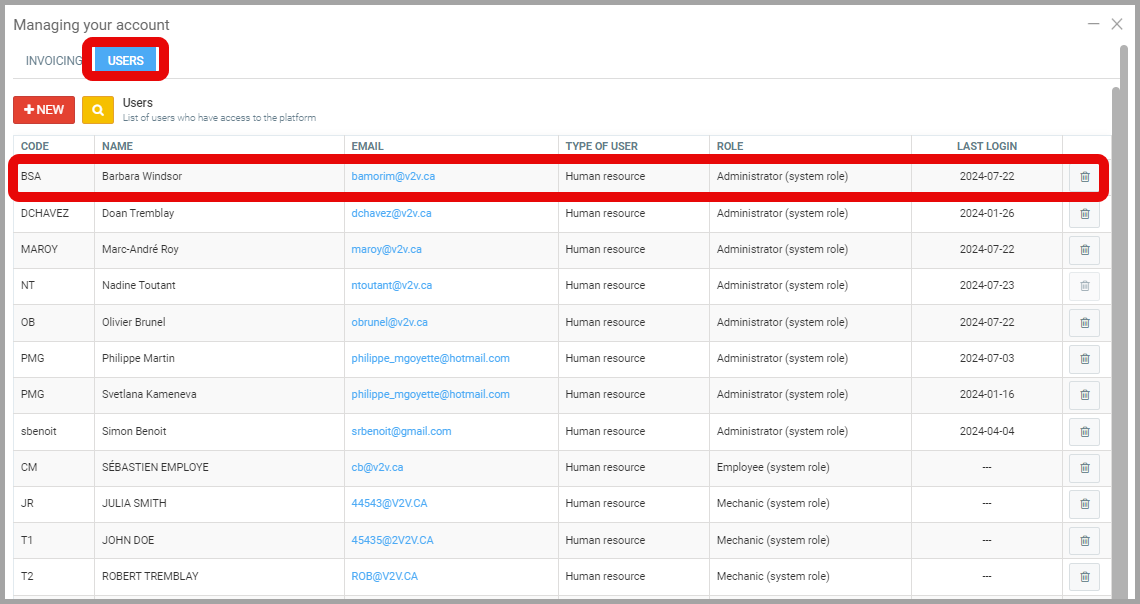Click the Role column header

[730, 146]
